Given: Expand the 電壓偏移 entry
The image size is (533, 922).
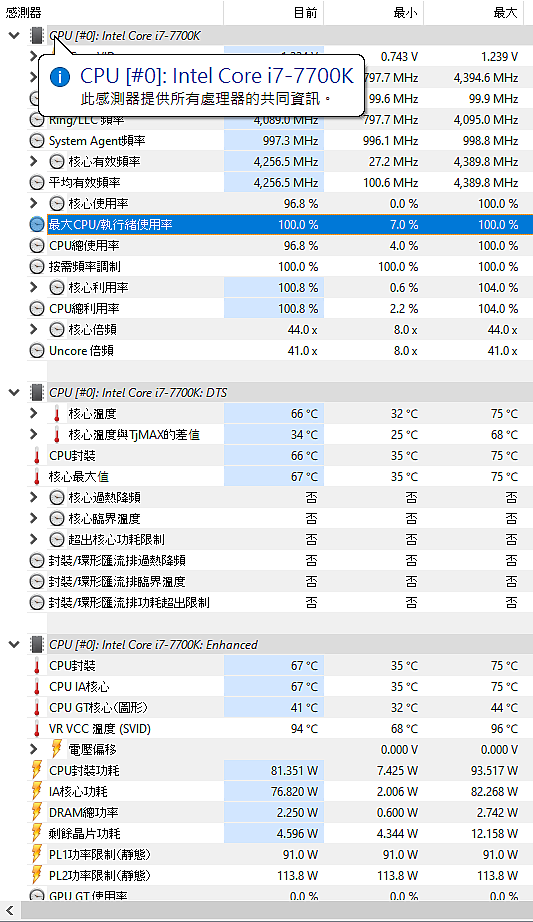Looking at the screenshot, I should (x=34, y=749).
